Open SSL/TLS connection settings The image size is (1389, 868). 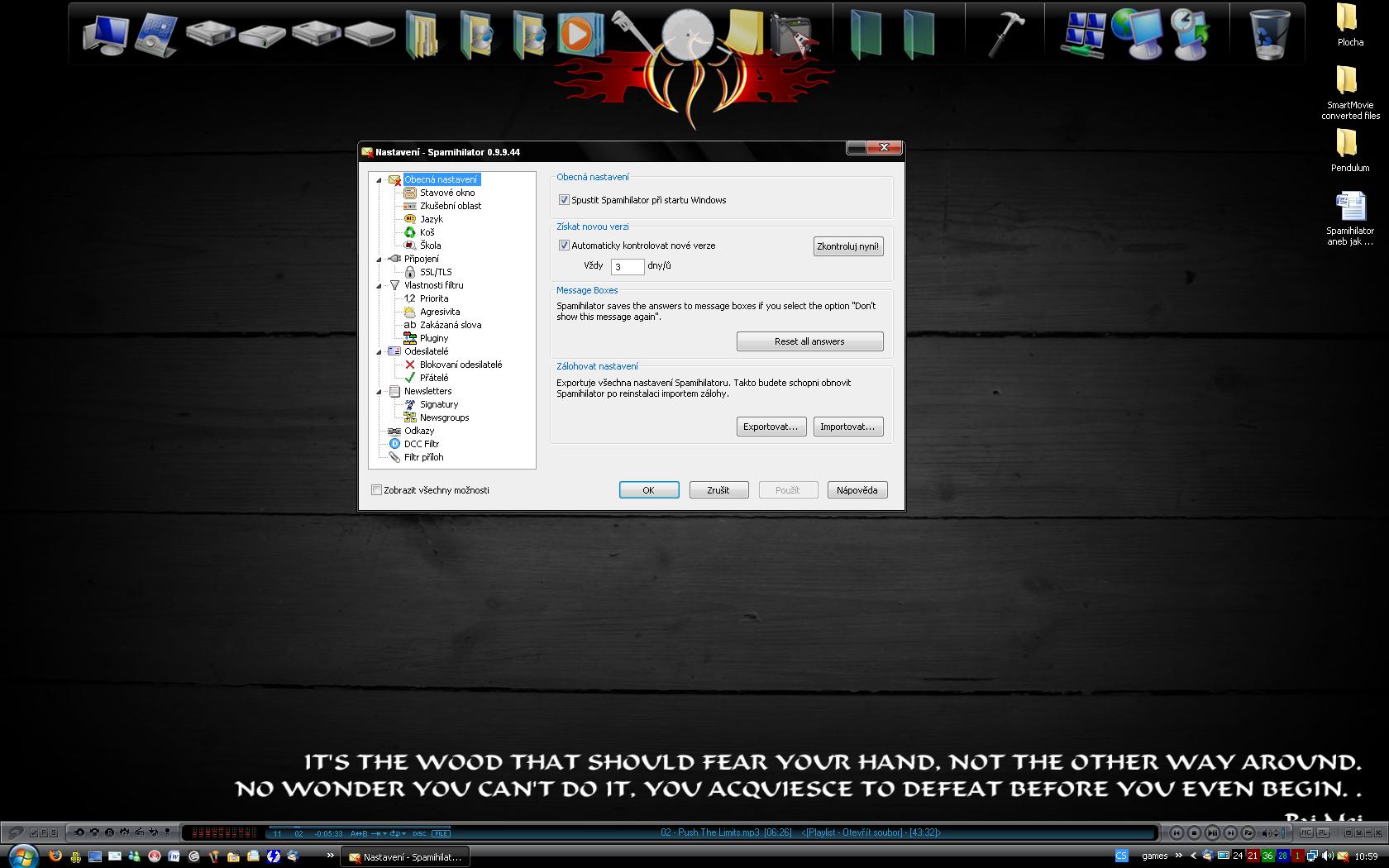coord(436,272)
